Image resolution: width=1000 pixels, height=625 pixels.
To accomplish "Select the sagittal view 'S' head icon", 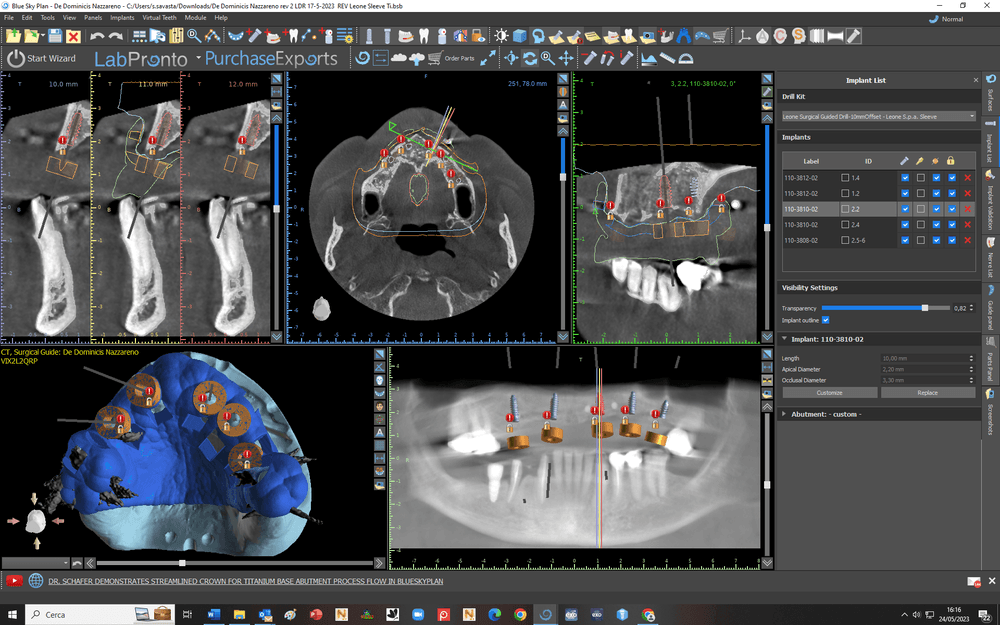I will coord(798,36).
